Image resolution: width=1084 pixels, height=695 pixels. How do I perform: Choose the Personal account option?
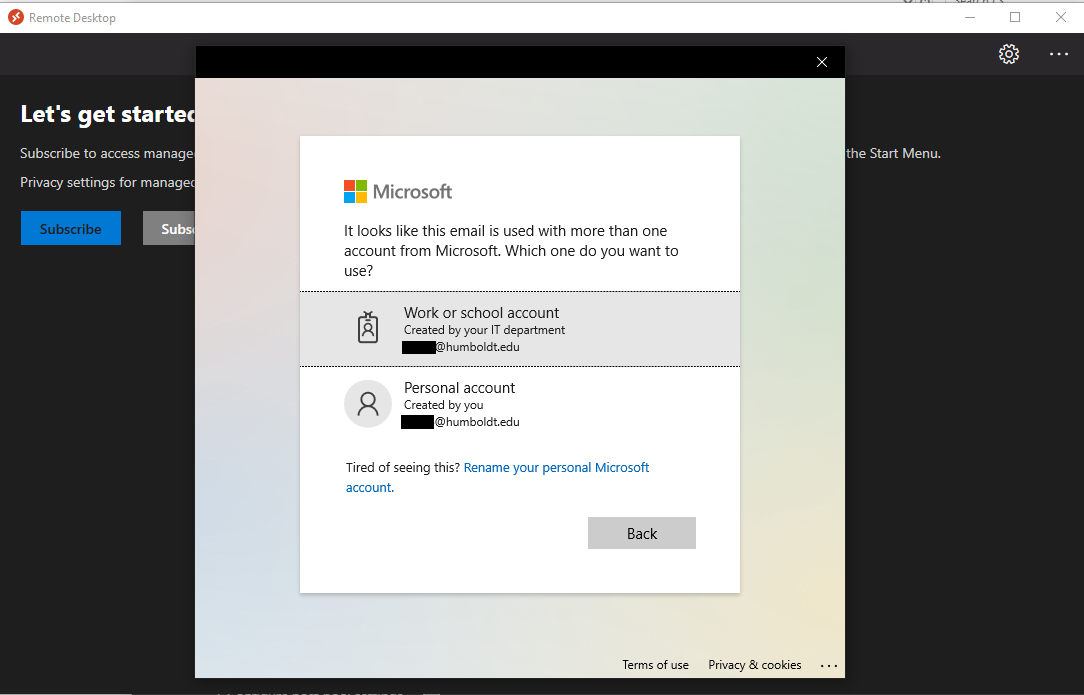click(520, 405)
